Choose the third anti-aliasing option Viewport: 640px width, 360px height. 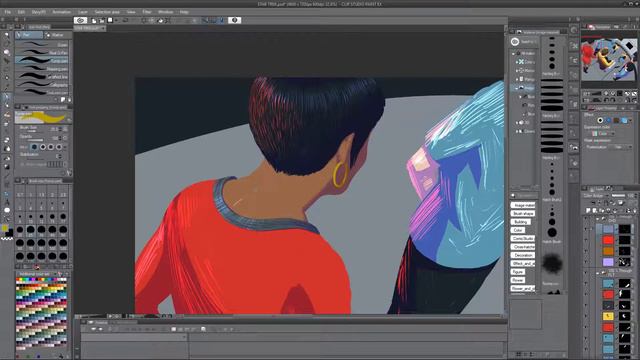pyautogui.click(x=51, y=147)
